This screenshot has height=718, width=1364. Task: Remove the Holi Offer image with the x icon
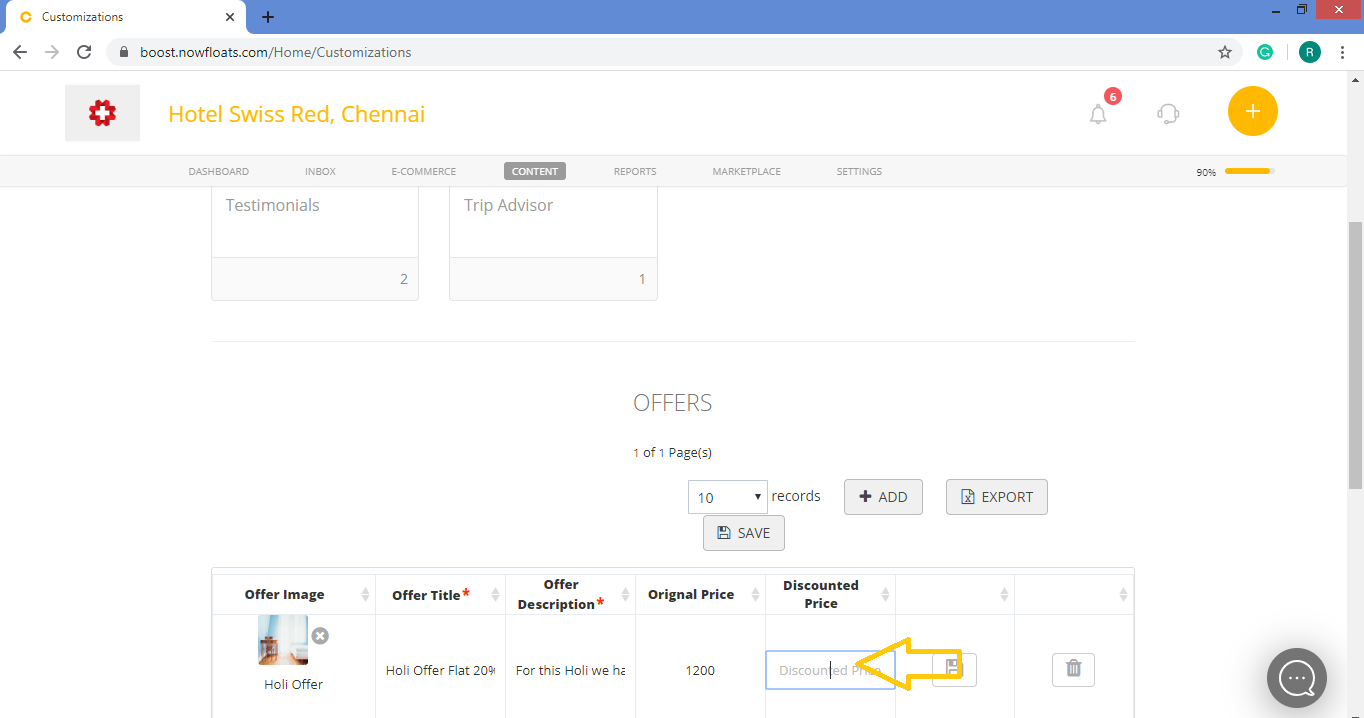click(320, 636)
